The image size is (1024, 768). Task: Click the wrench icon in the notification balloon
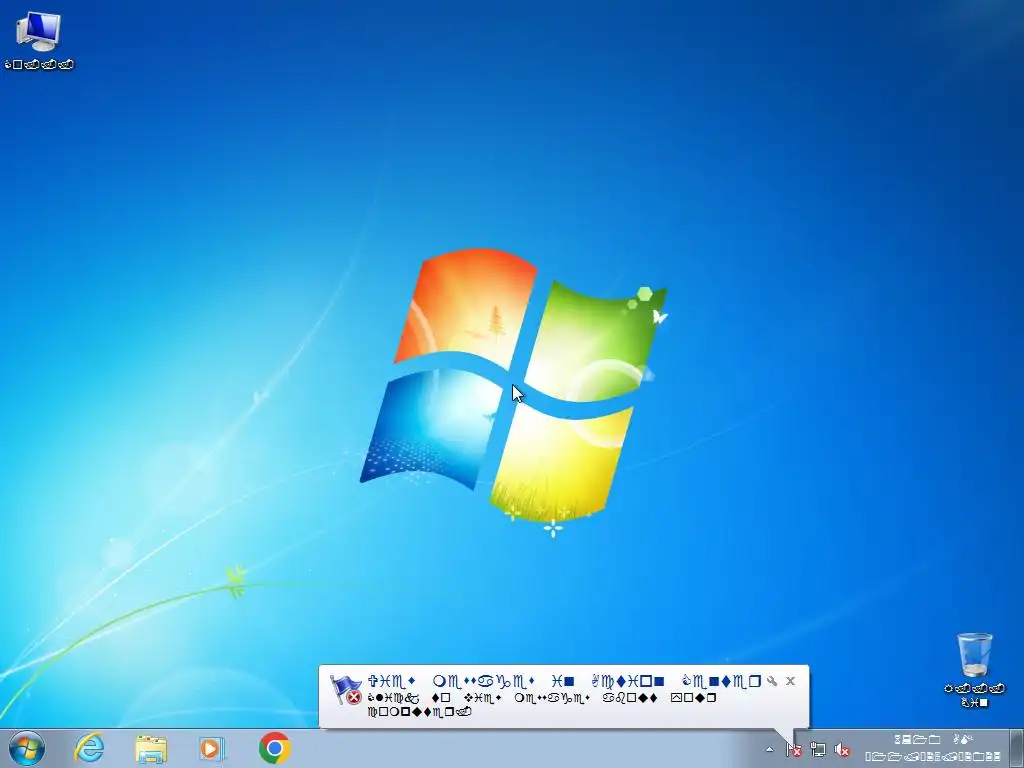click(x=772, y=681)
